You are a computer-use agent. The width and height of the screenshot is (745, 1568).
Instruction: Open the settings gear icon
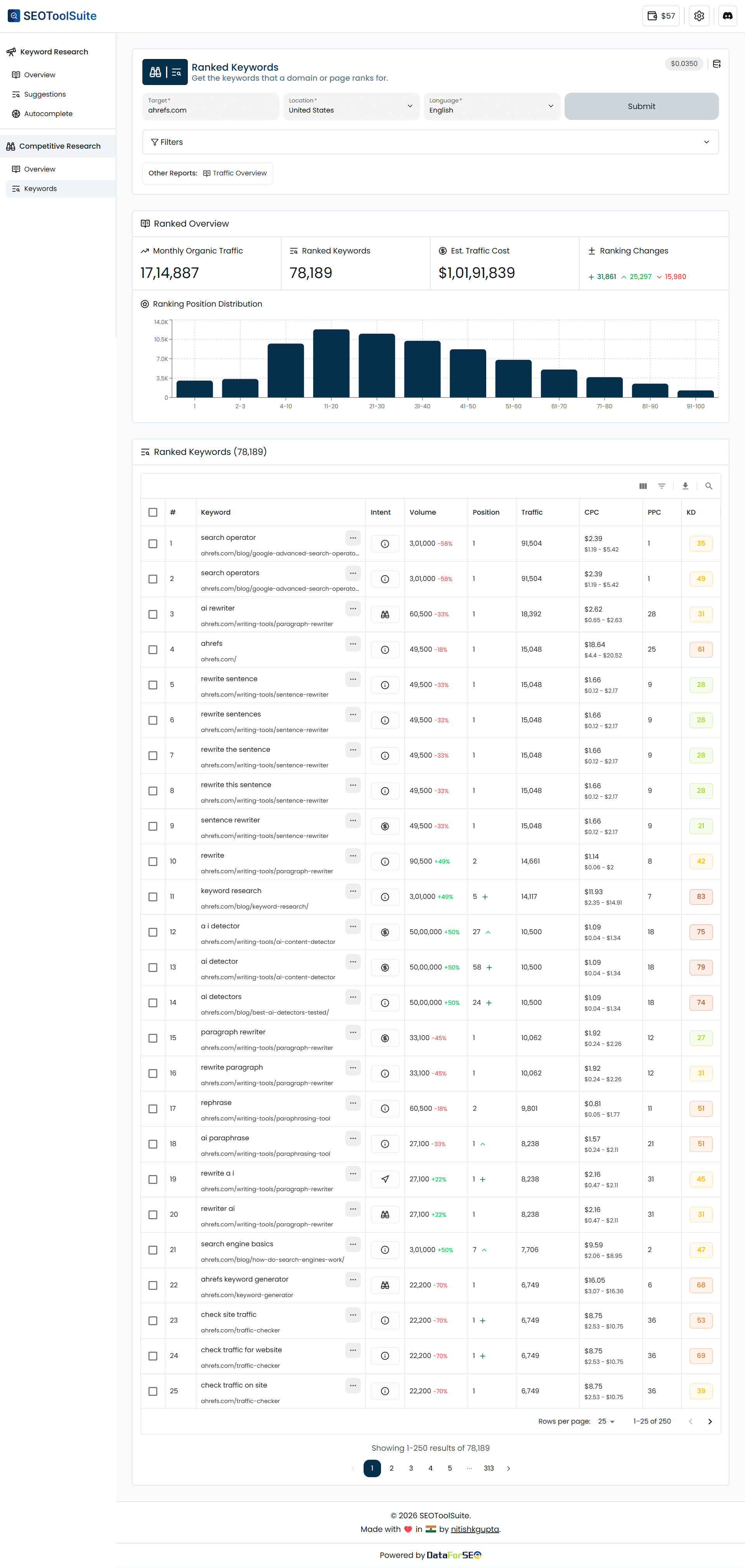pos(699,16)
